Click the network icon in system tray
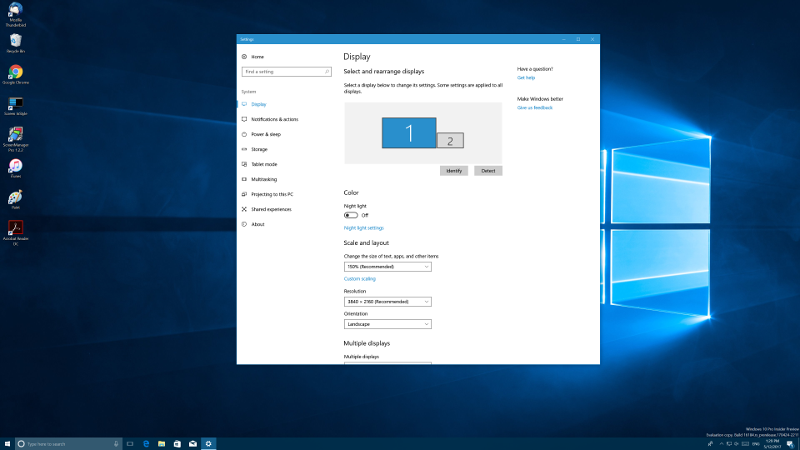This screenshot has height=450, width=800. coord(729,444)
